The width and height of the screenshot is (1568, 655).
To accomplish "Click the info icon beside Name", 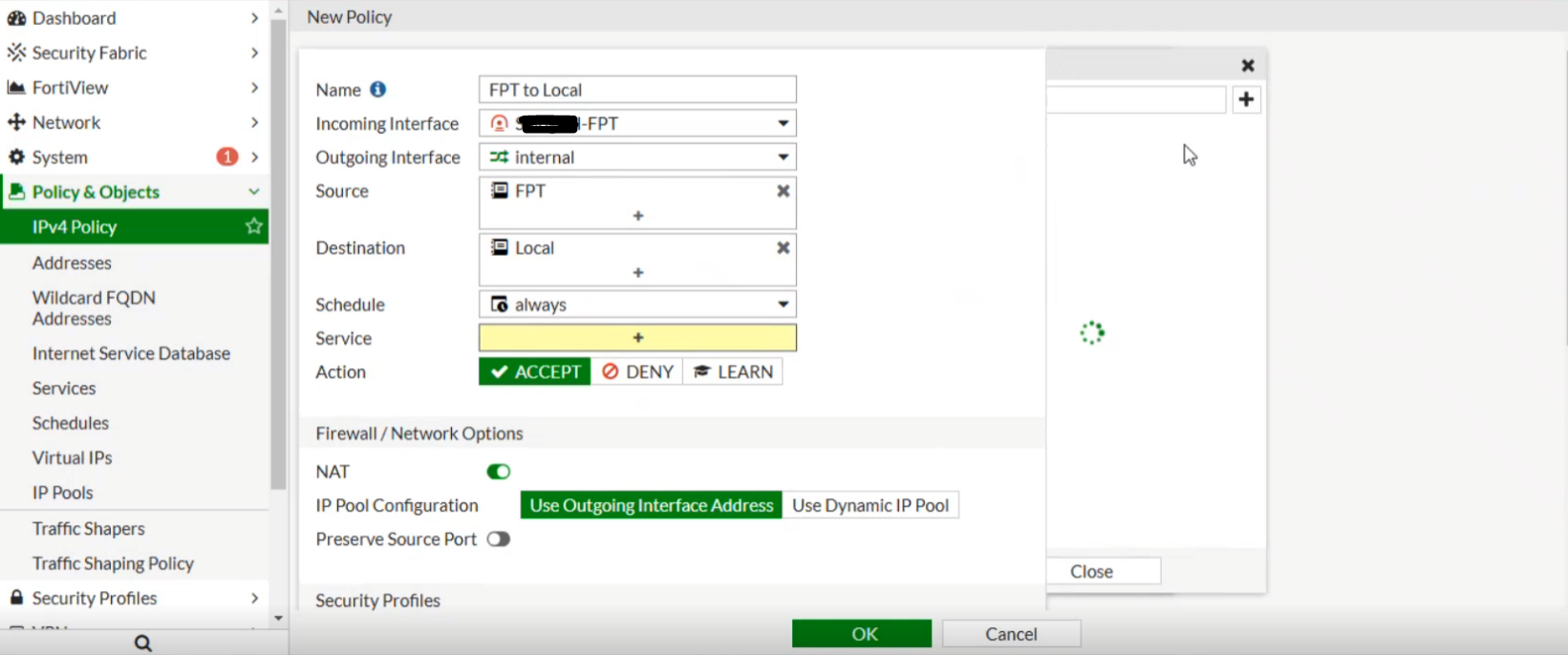I will (x=378, y=90).
